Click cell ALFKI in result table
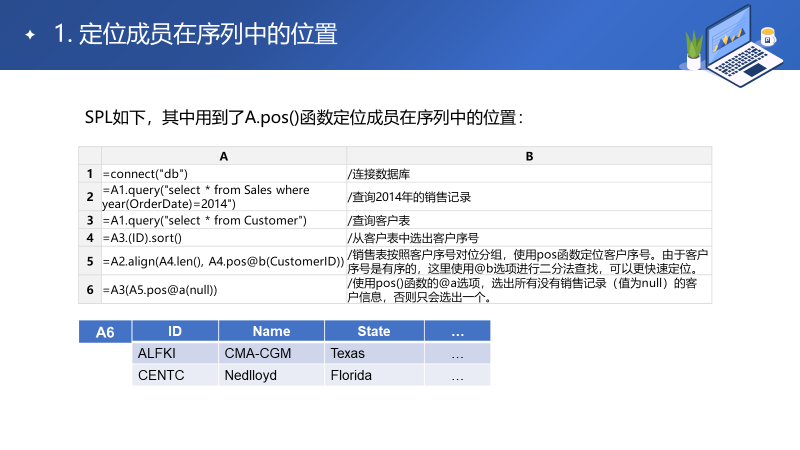 coord(175,353)
